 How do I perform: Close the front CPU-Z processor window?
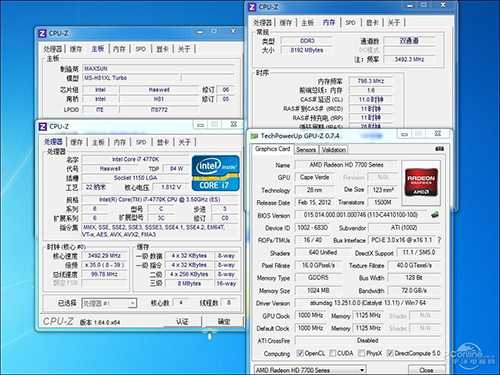[233, 125]
